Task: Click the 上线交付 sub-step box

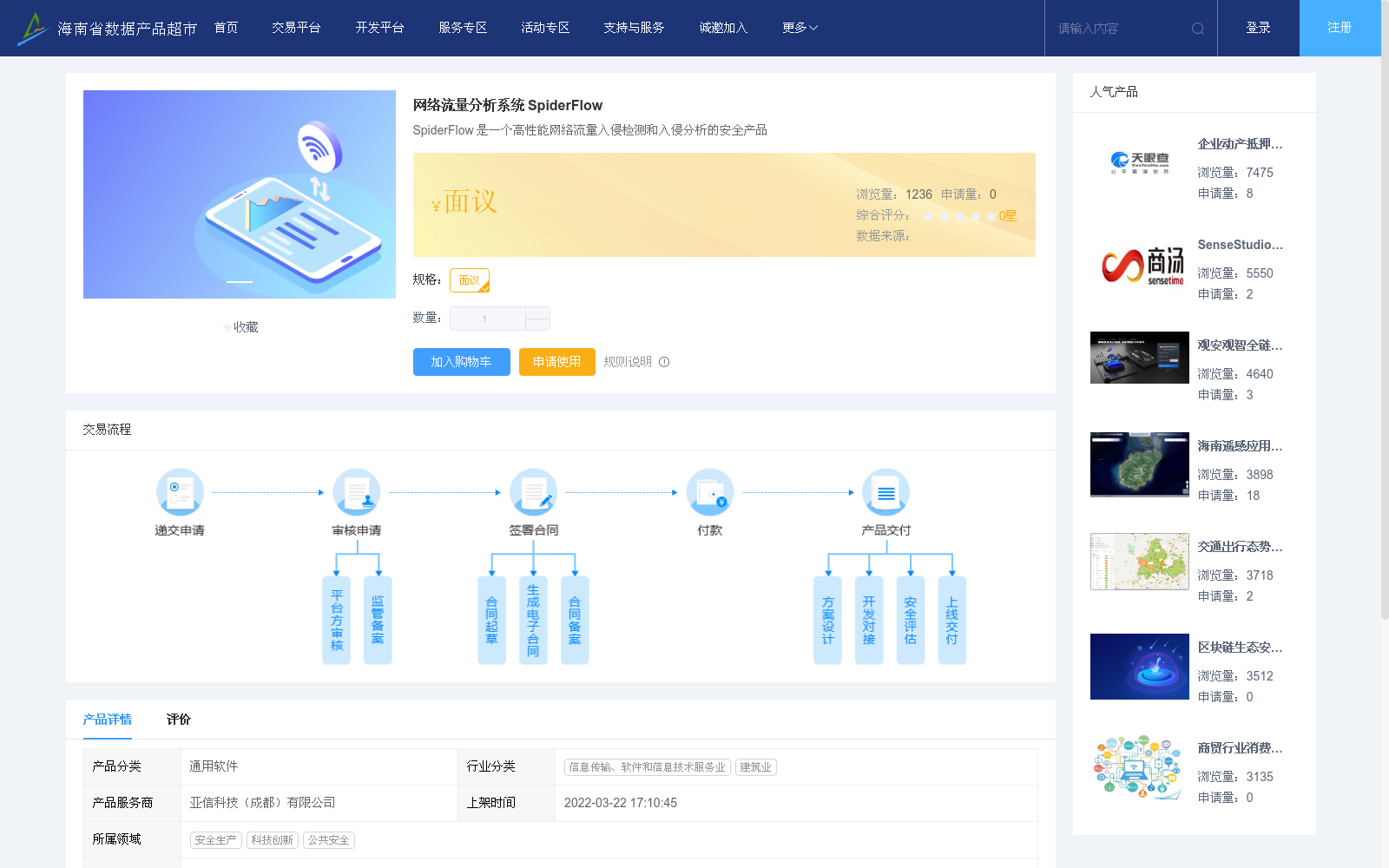Action: pos(952,620)
